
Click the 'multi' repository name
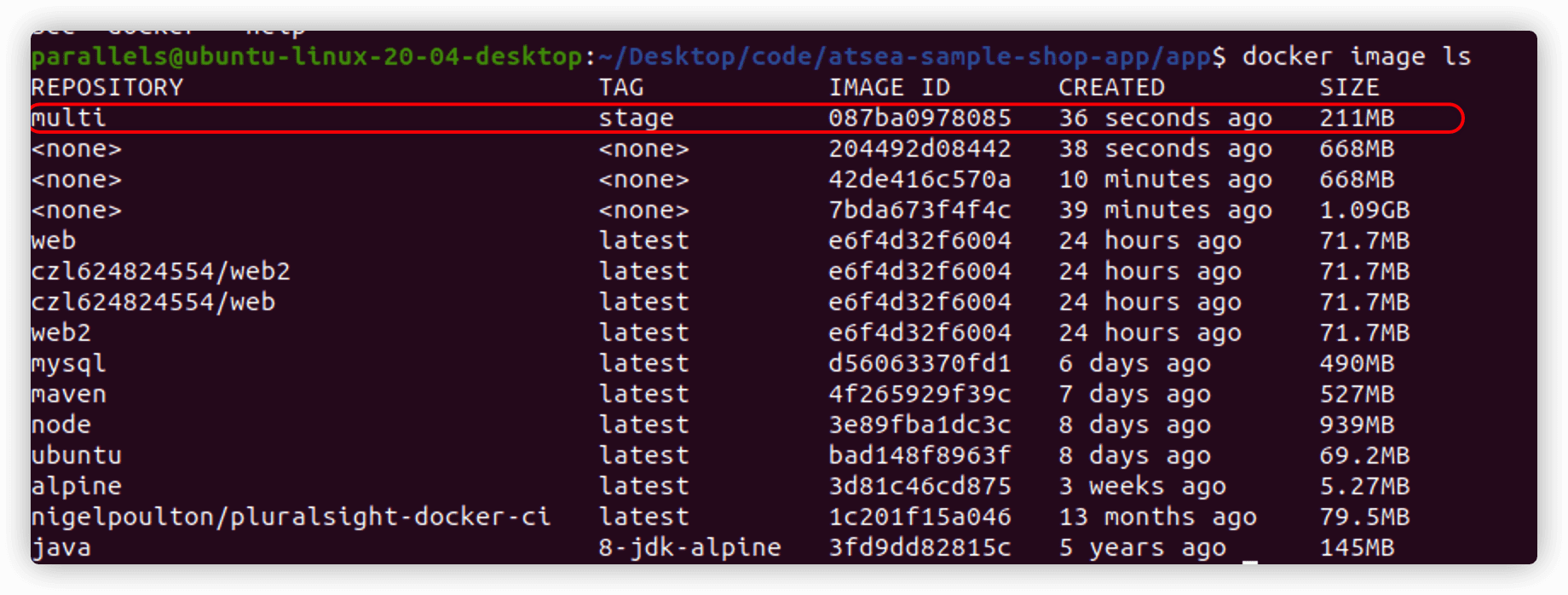pyautogui.click(x=68, y=118)
